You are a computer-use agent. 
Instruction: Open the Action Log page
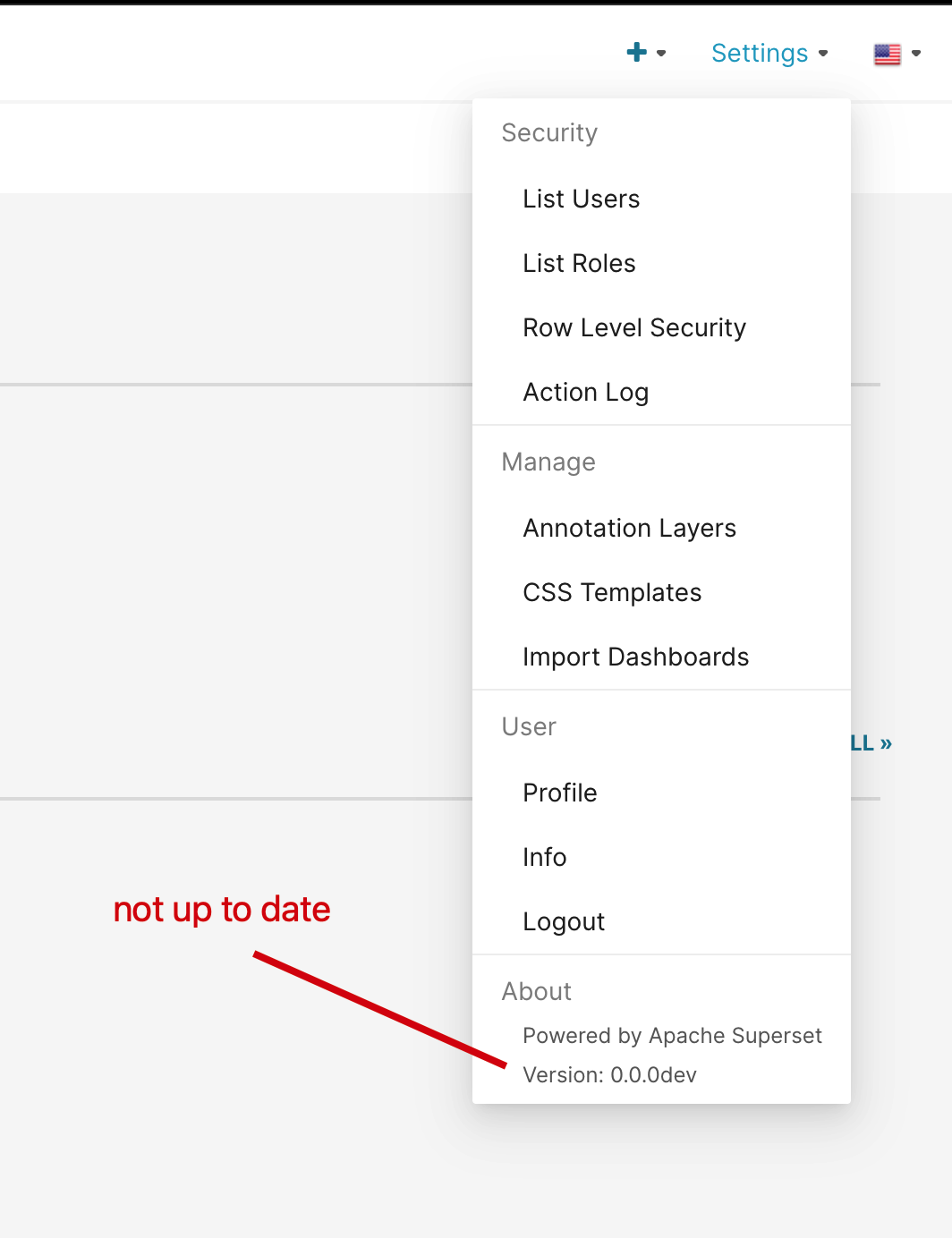(585, 392)
